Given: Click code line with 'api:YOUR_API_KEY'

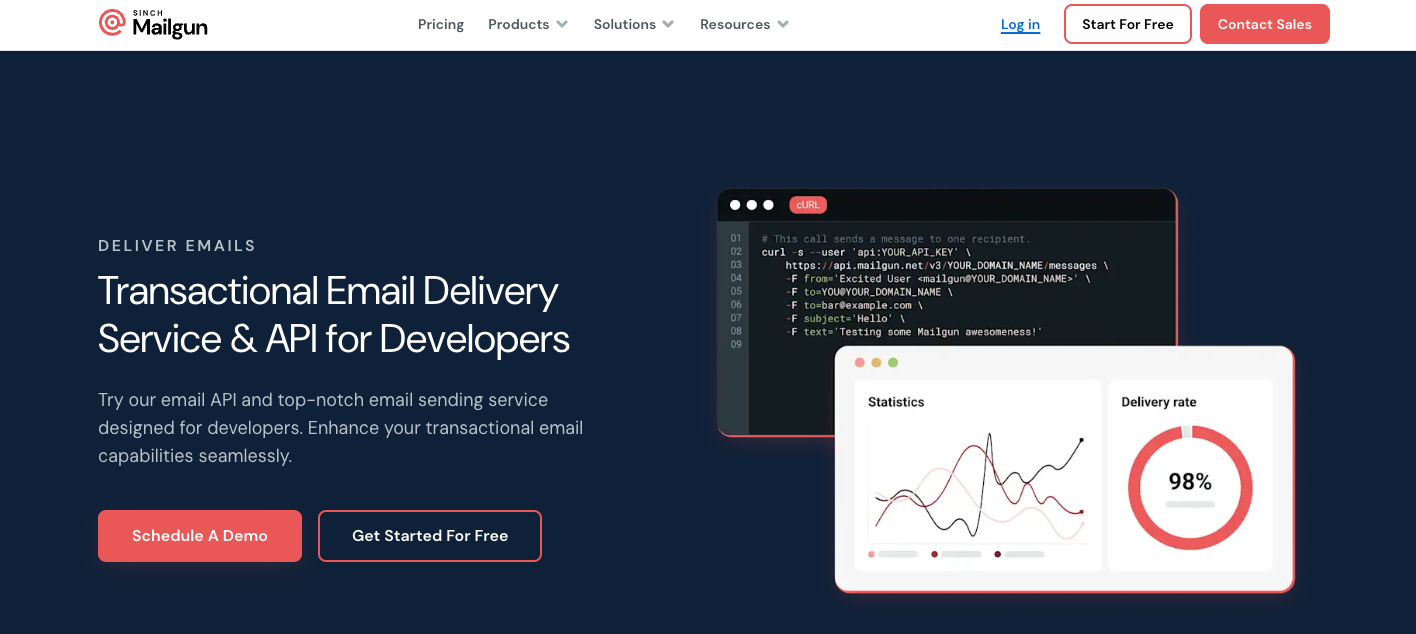Looking at the screenshot, I should [x=866, y=252].
